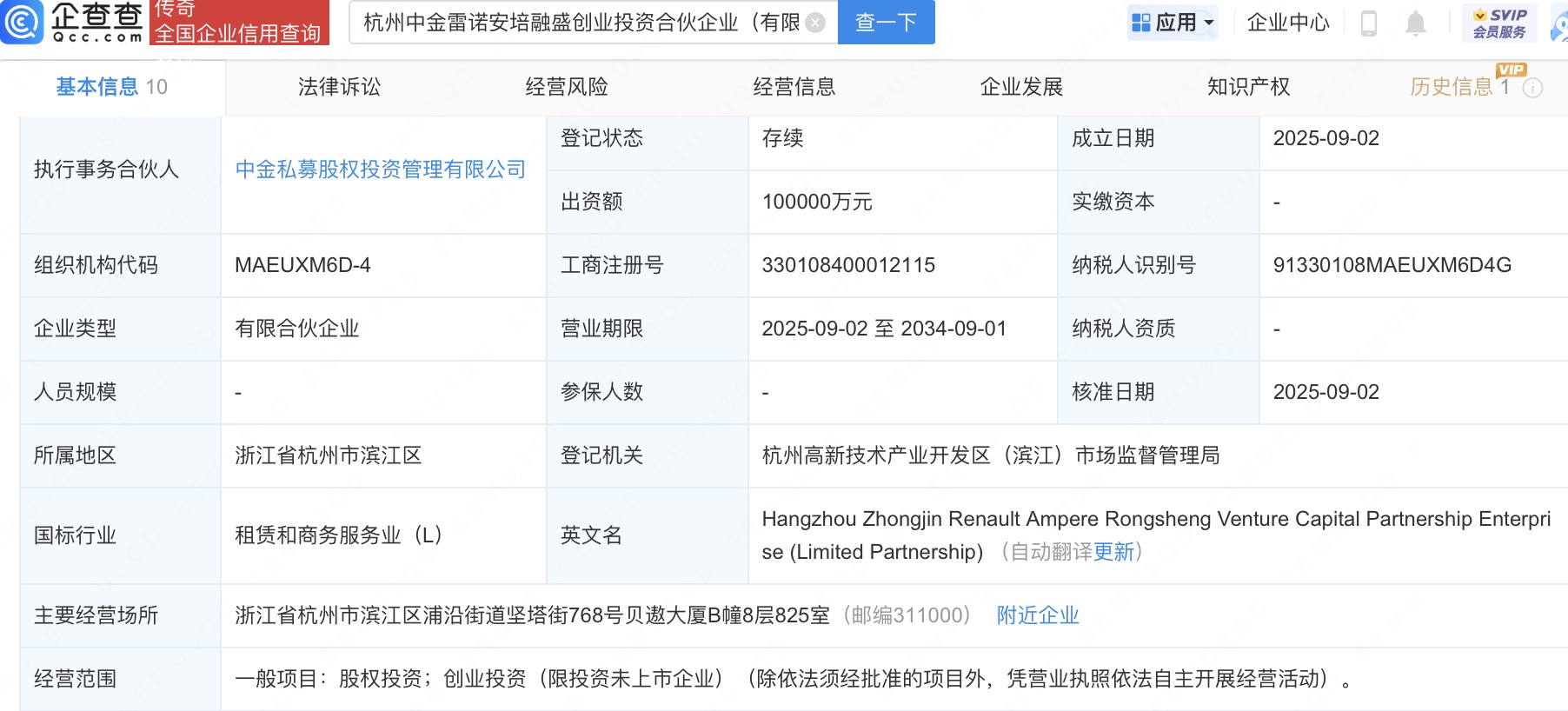Click the info icon beside 历史信息
Viewport: 1568px width, 711px height.
(1533, 88)
